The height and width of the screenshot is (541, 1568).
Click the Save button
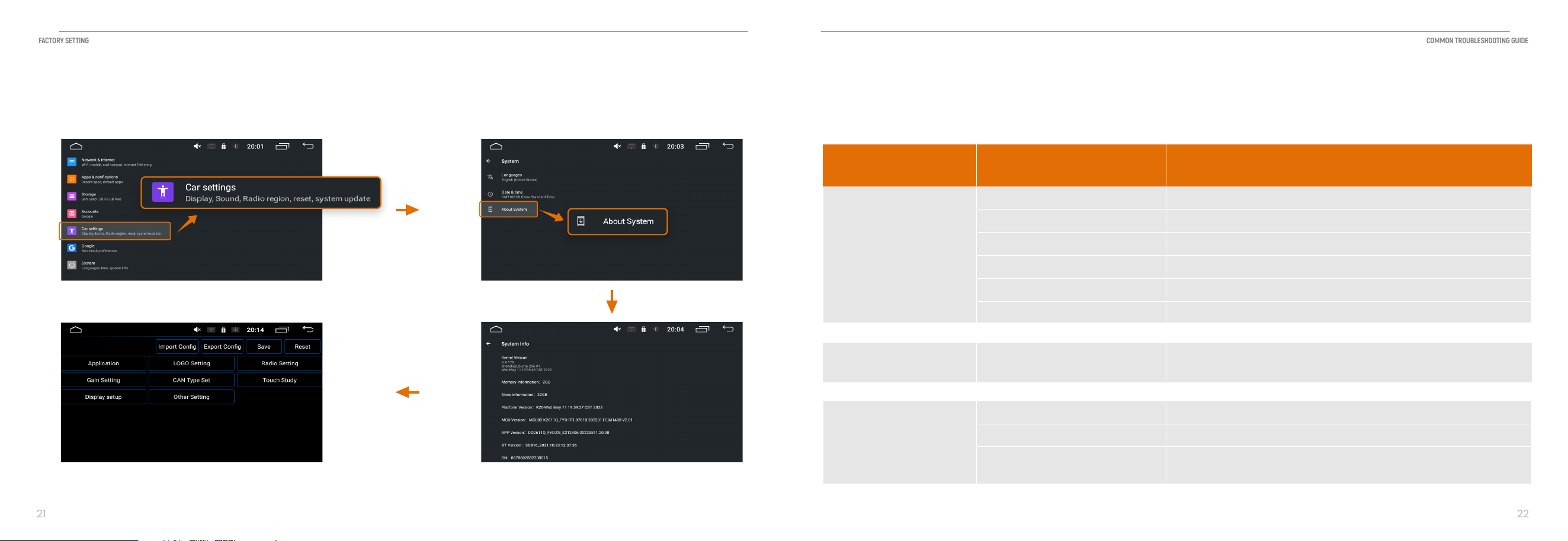point(264,347)
